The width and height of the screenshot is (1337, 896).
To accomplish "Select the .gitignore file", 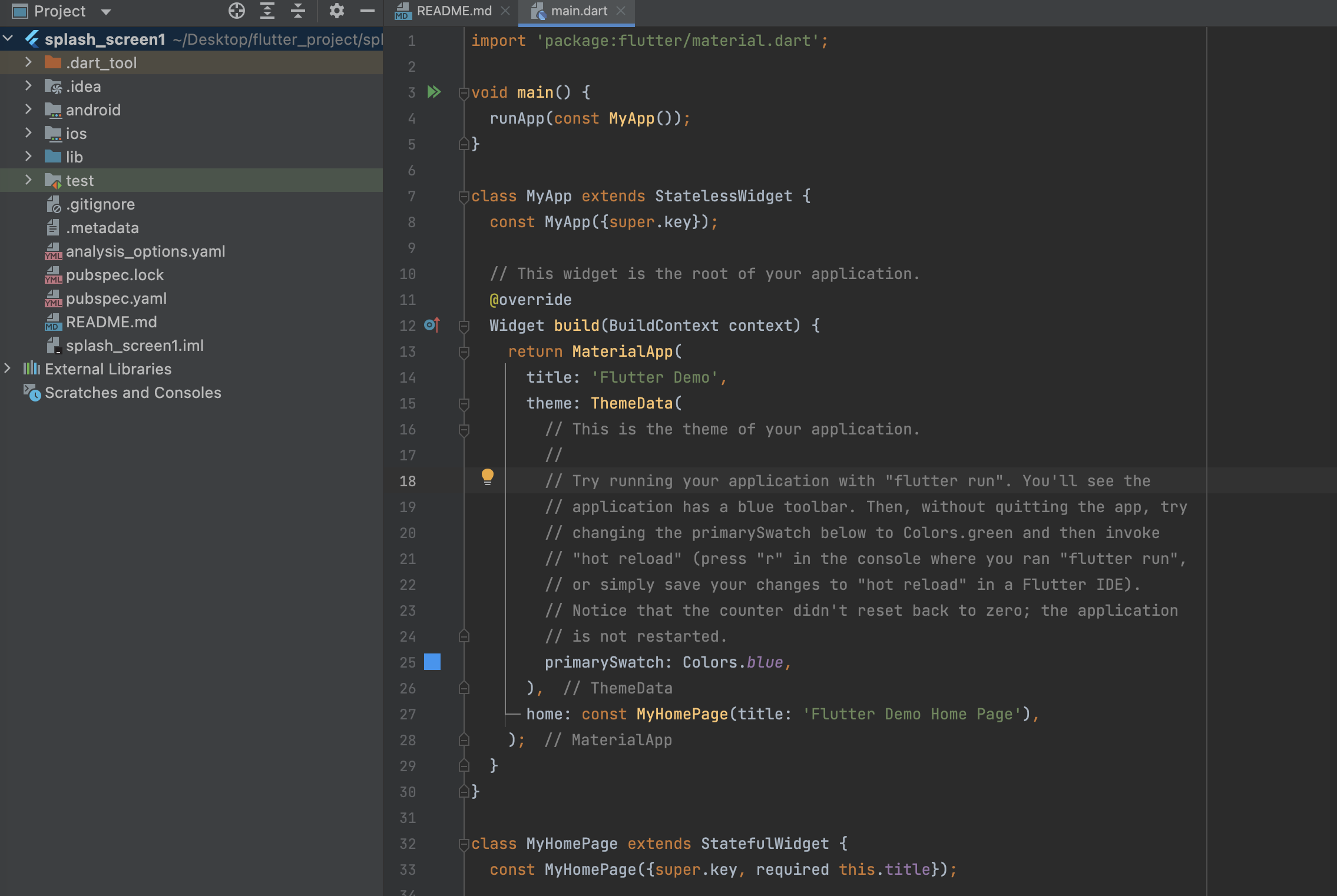I will (x=100, y=204).
